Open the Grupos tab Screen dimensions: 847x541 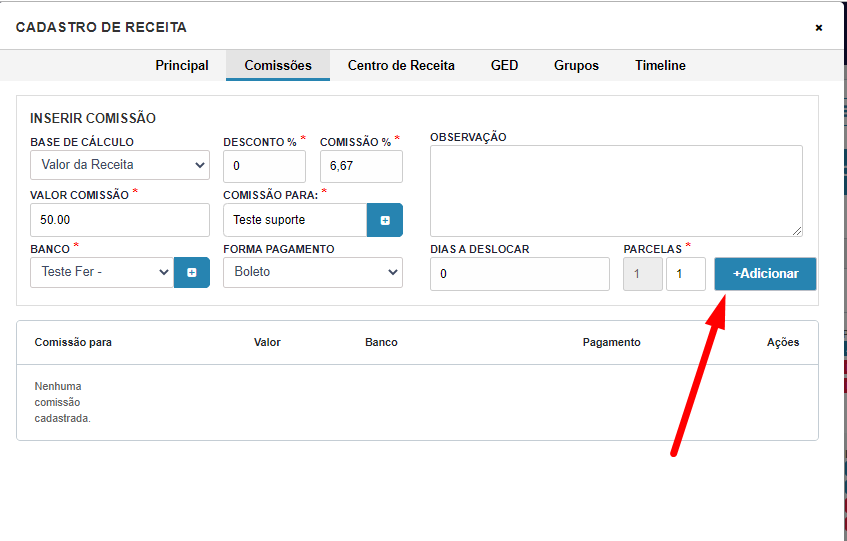pos(576,65)
